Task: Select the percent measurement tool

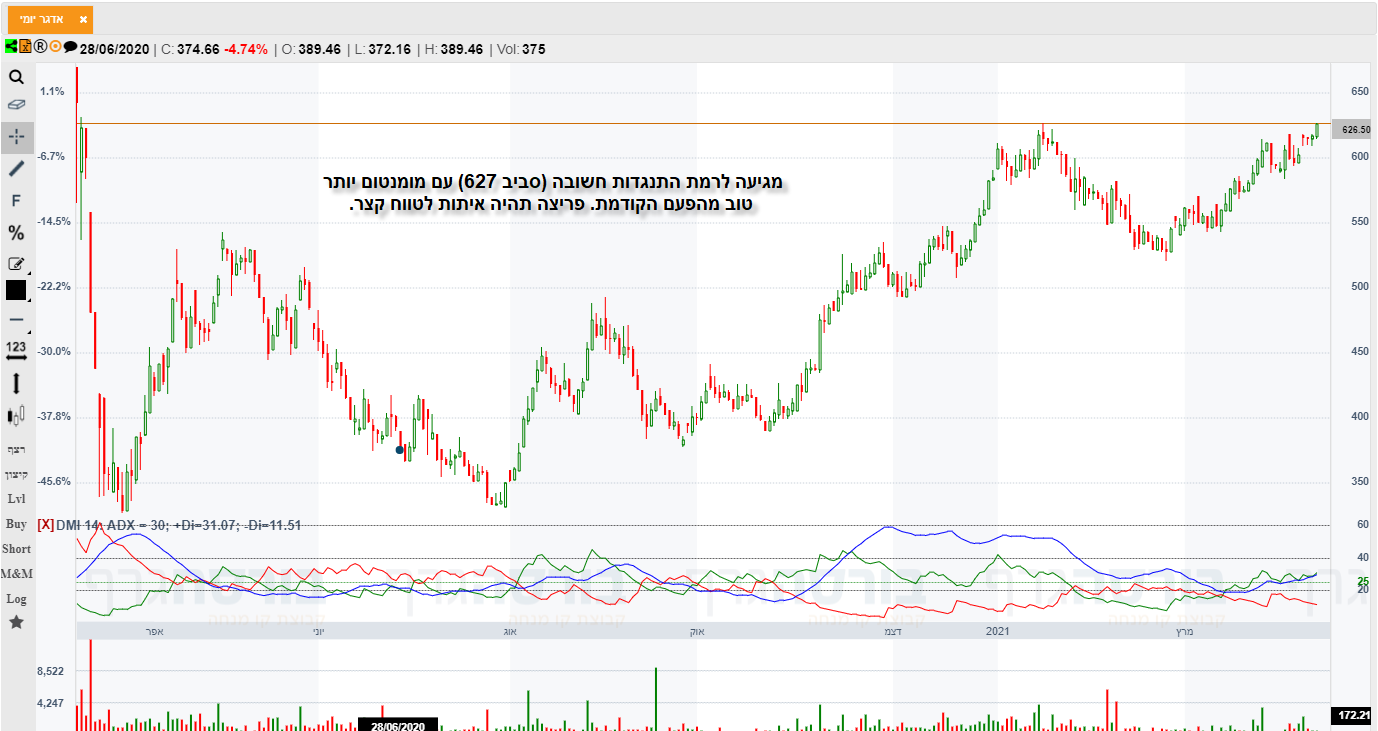Action: (x=16, y=233)
